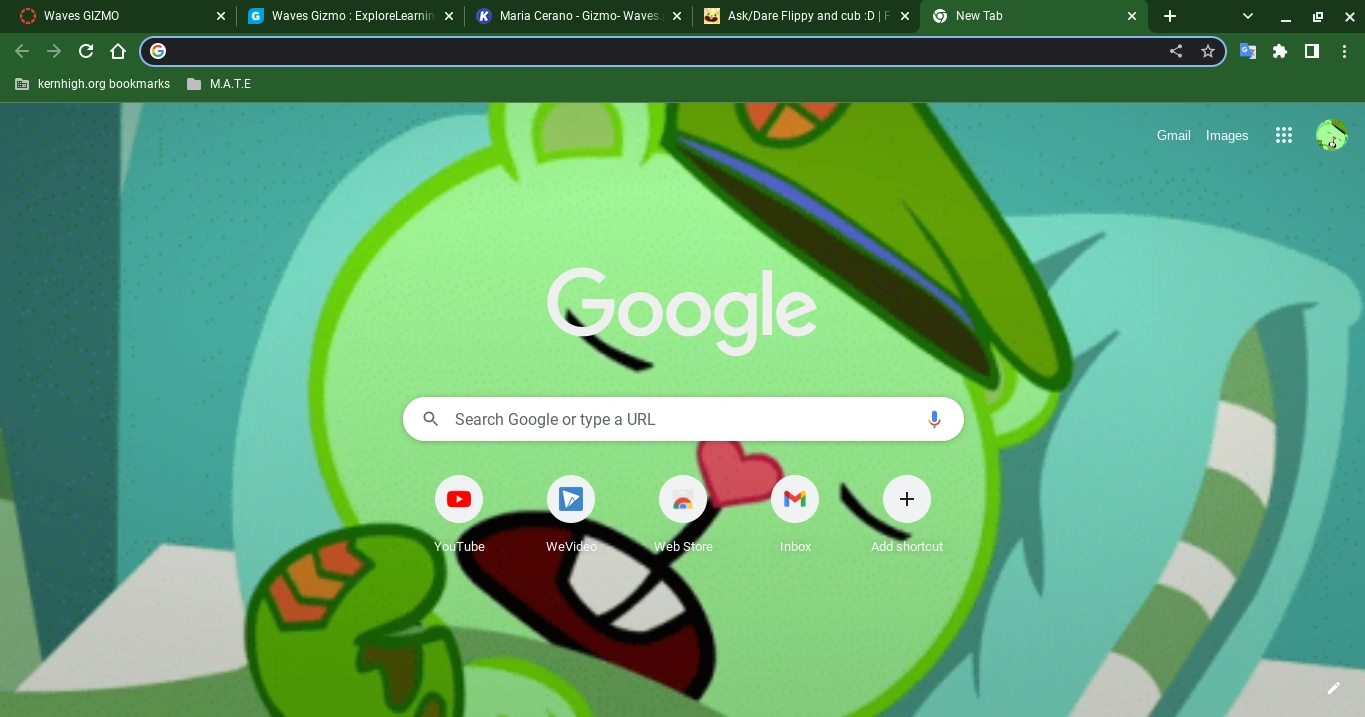Start a voice search with the microphone
The height and width of the screenshot is (717, 1365).
pyautogui.click(x=934, y=419)
